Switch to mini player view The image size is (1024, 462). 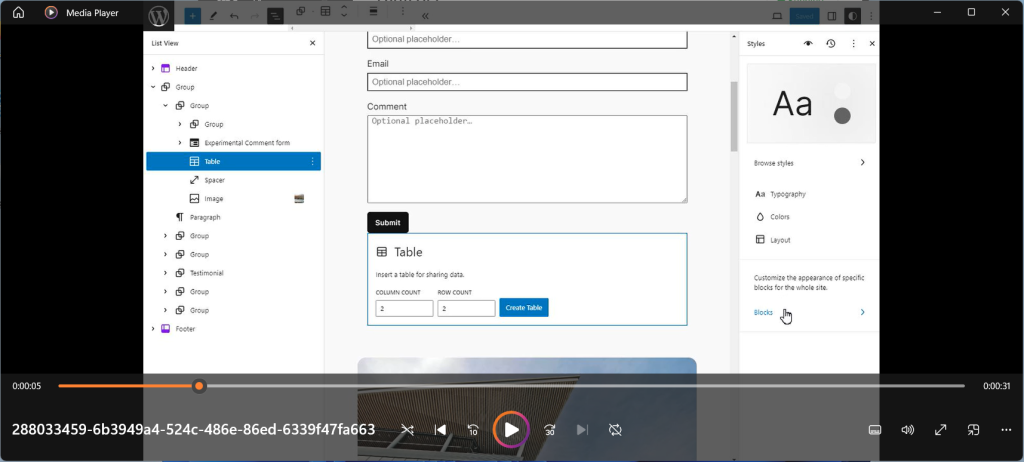pyautogui.click(x=973, y=430)
